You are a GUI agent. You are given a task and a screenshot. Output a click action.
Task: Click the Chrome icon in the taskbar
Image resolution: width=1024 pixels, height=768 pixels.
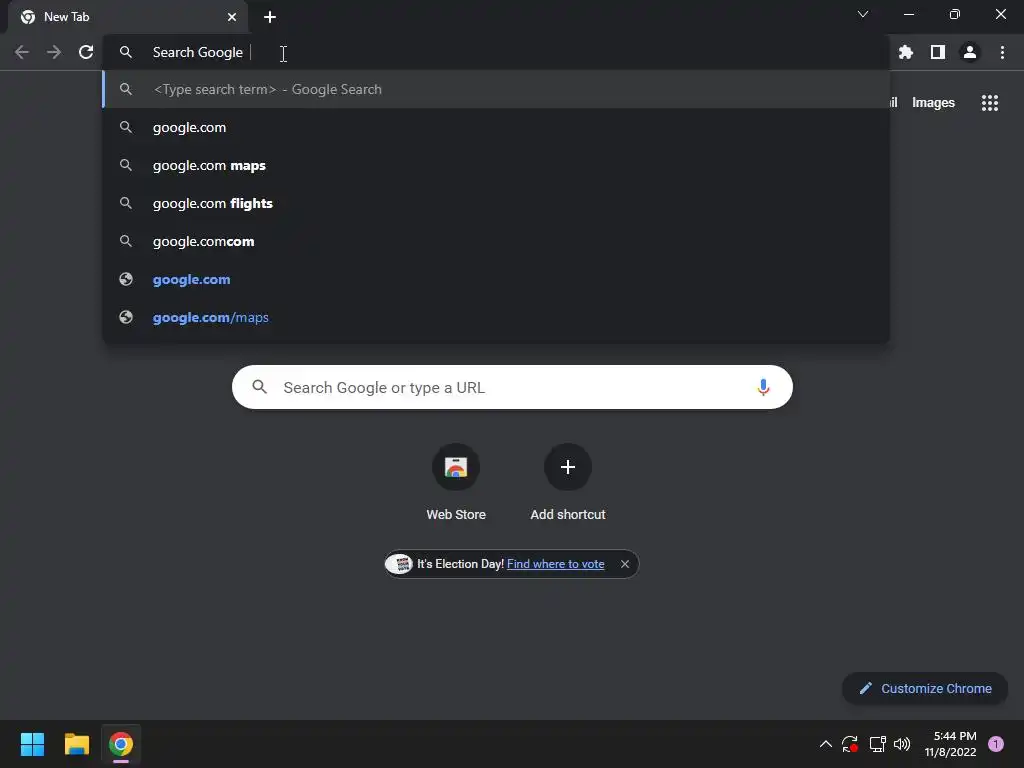121,744
